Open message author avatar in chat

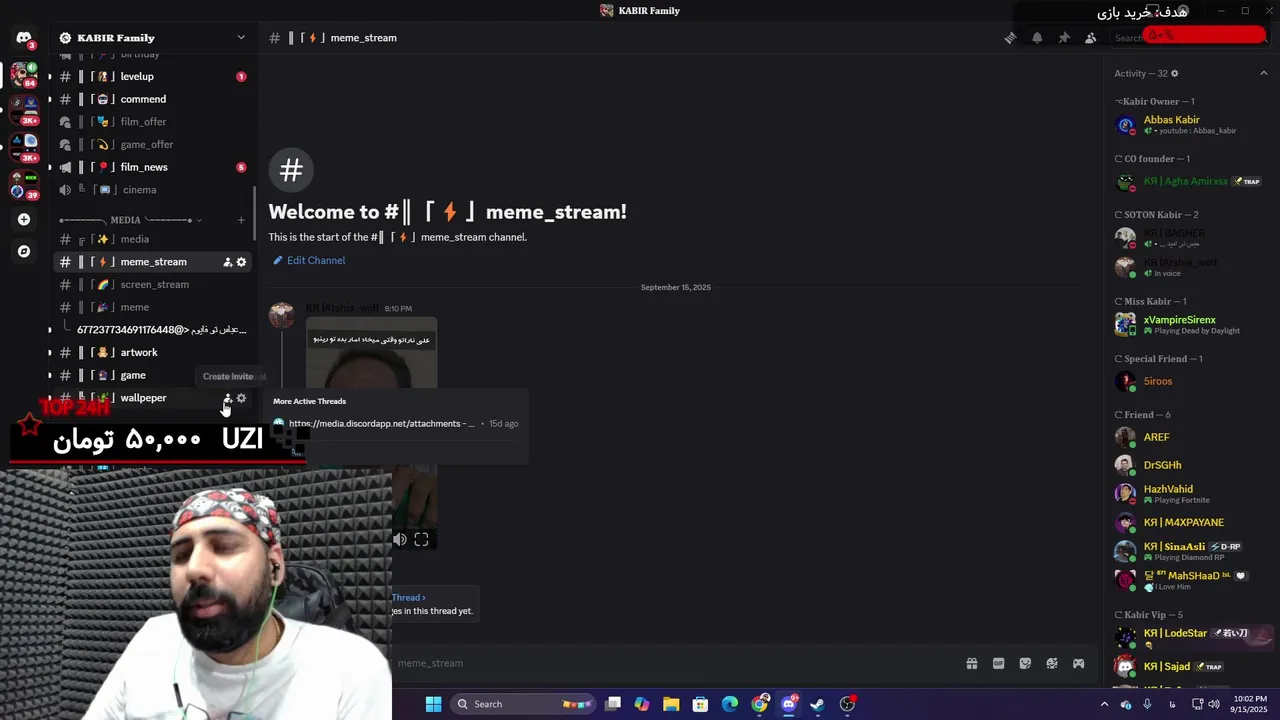(x=282, y=315)
